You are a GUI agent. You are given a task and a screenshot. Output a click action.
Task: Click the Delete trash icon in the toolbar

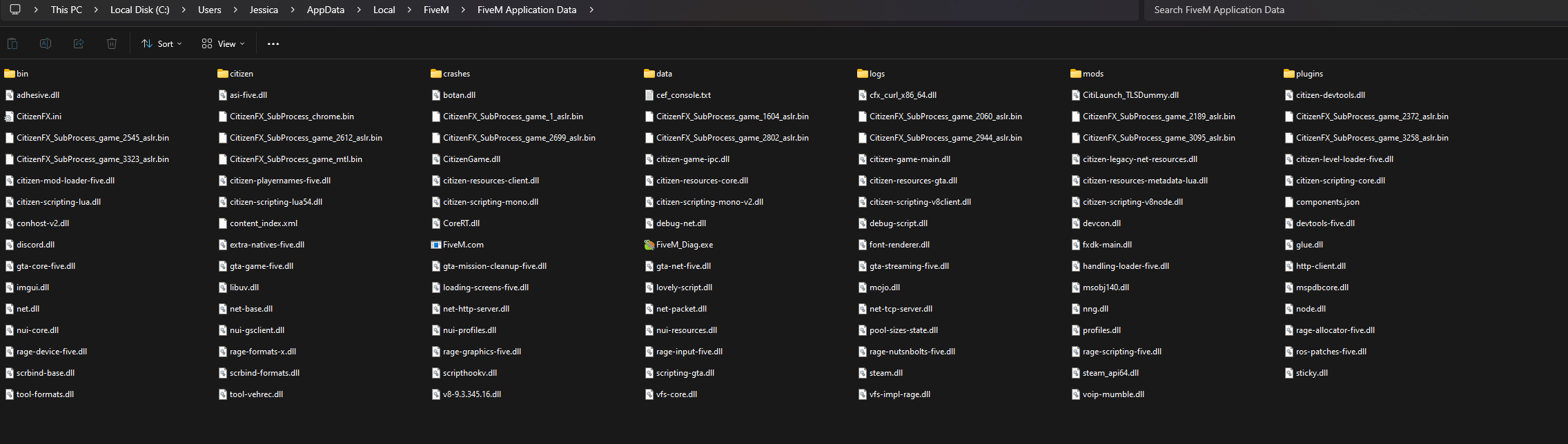[x=112, y=43]
